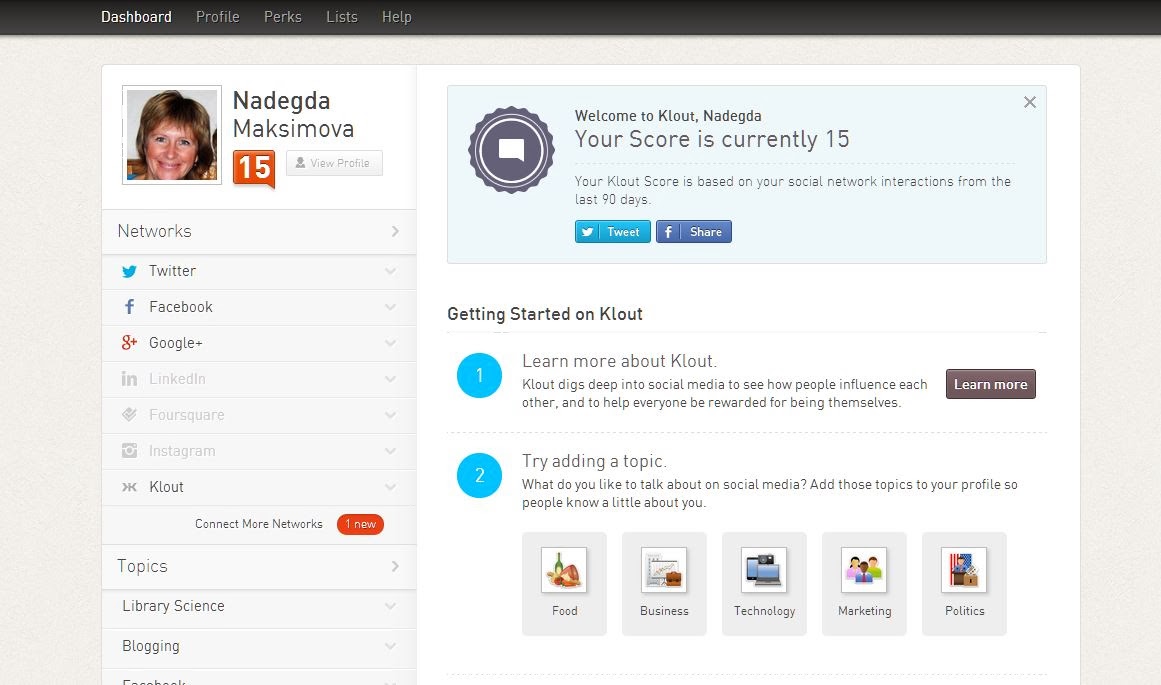
Task: Click step 2 blue circle
Action: pyautogui.click(x=479, y=475)
